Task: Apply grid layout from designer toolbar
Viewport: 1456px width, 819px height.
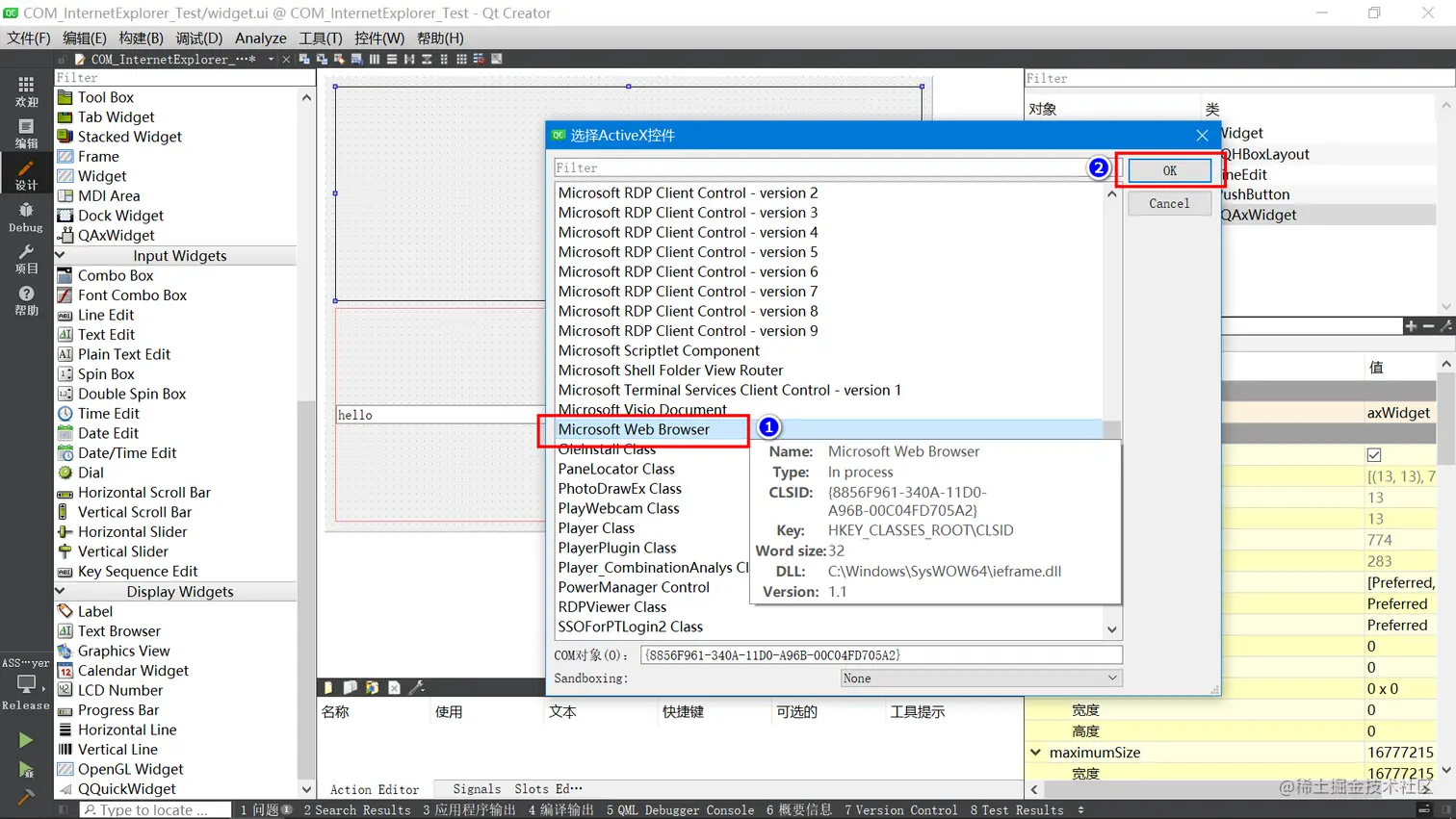Action: point(461,59)
